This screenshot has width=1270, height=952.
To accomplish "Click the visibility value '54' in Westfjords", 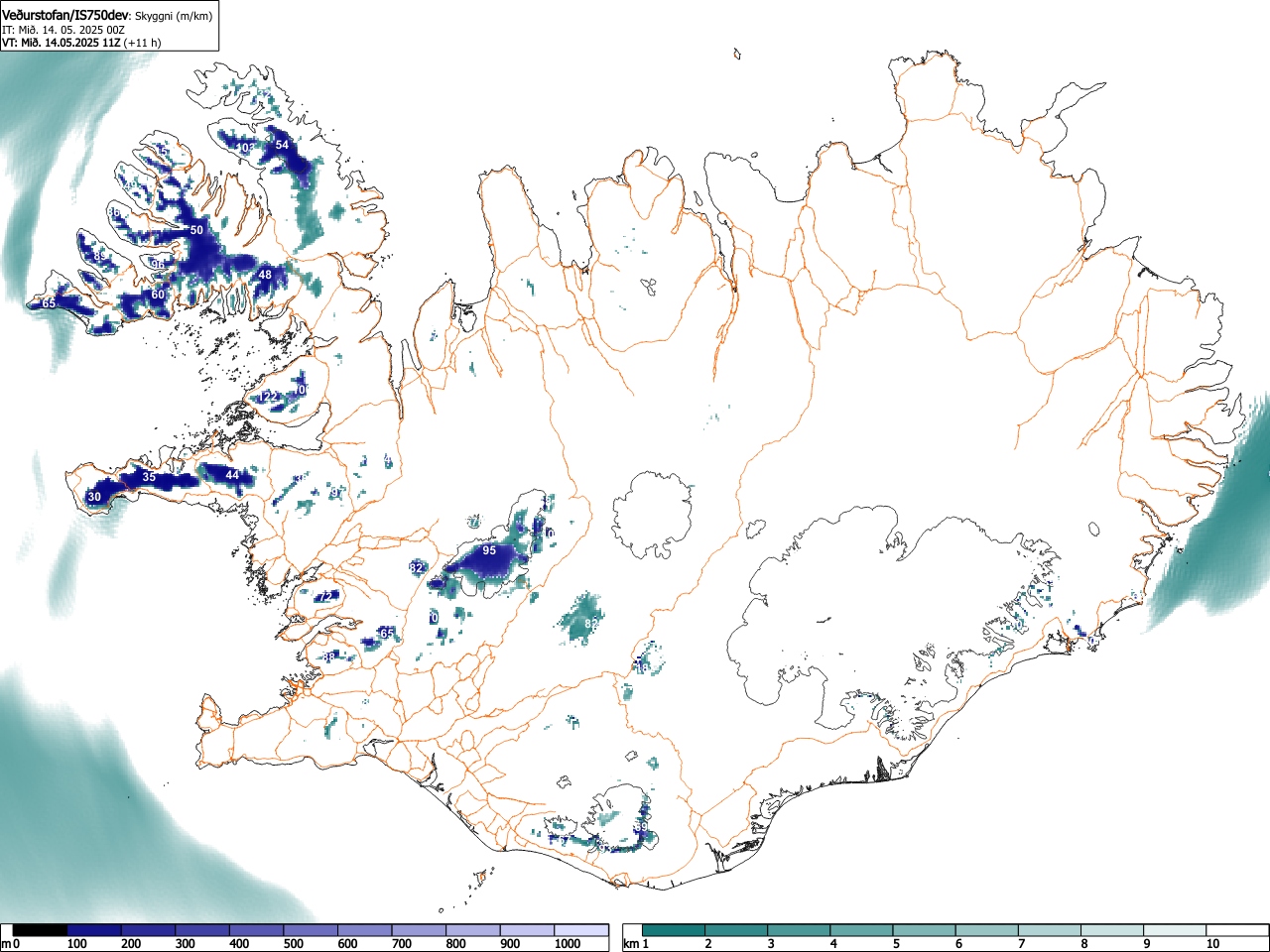I will [x=282, y=145].
